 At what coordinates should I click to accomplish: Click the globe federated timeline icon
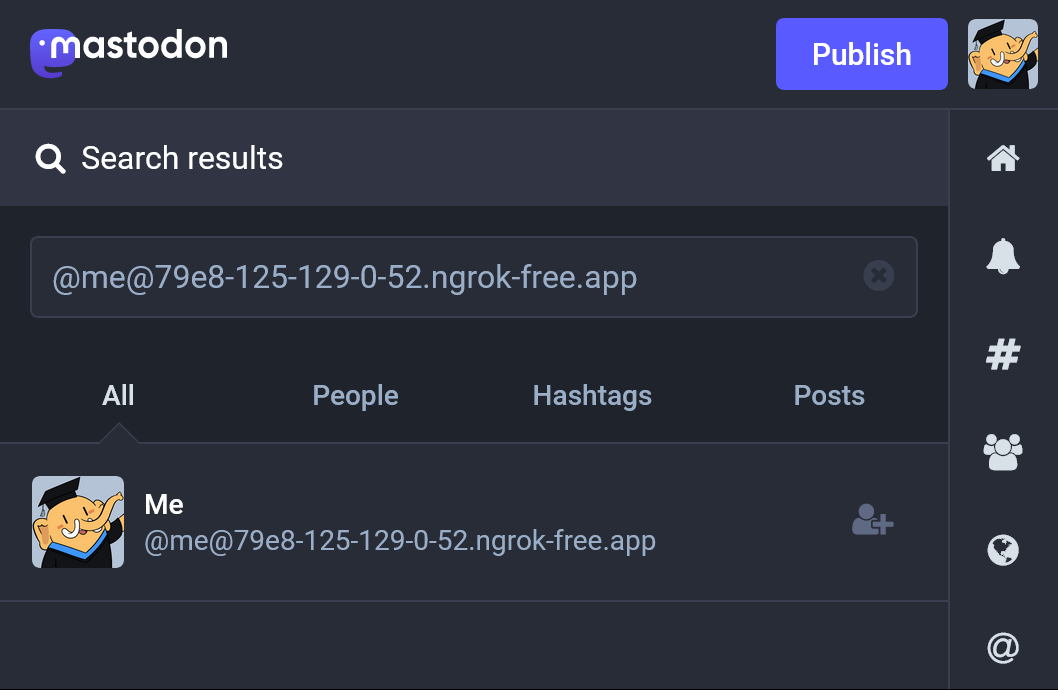(x=1003, y=551)
